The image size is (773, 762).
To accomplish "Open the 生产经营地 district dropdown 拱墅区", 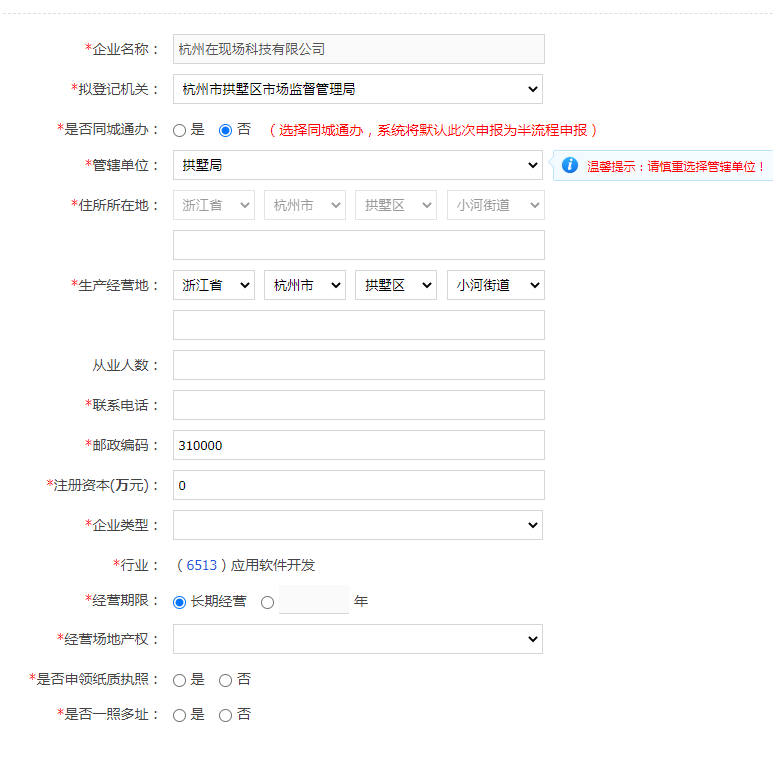I will click(396, 285).
